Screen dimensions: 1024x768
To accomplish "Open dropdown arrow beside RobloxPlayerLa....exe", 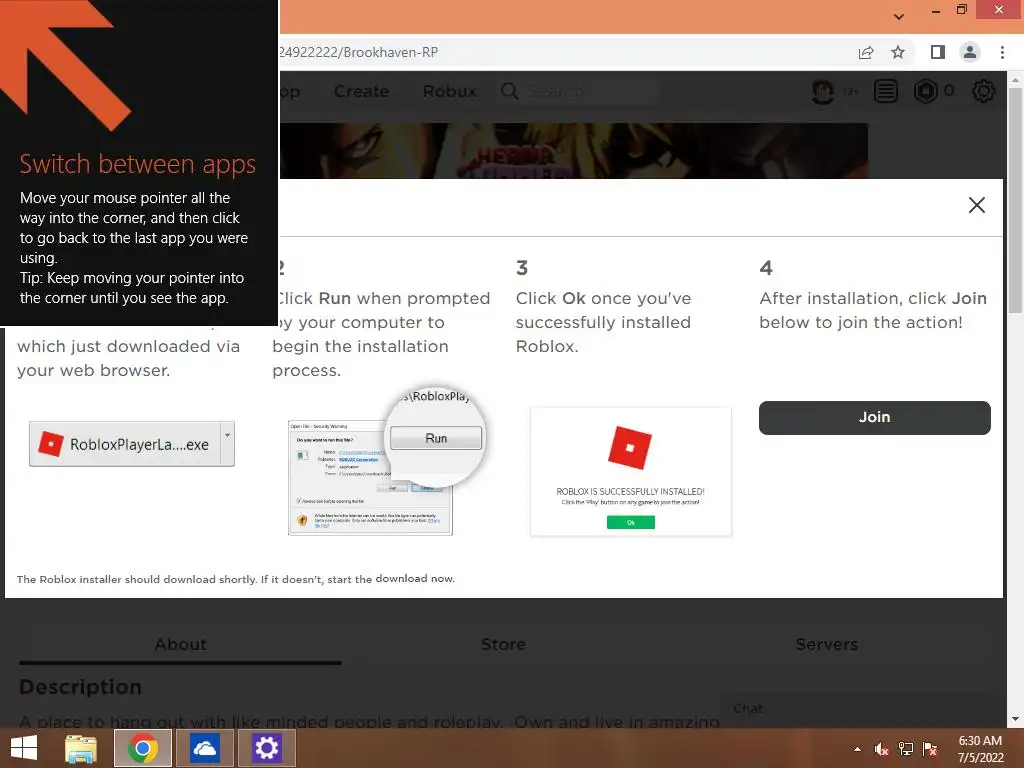I will tap(227, 444).
